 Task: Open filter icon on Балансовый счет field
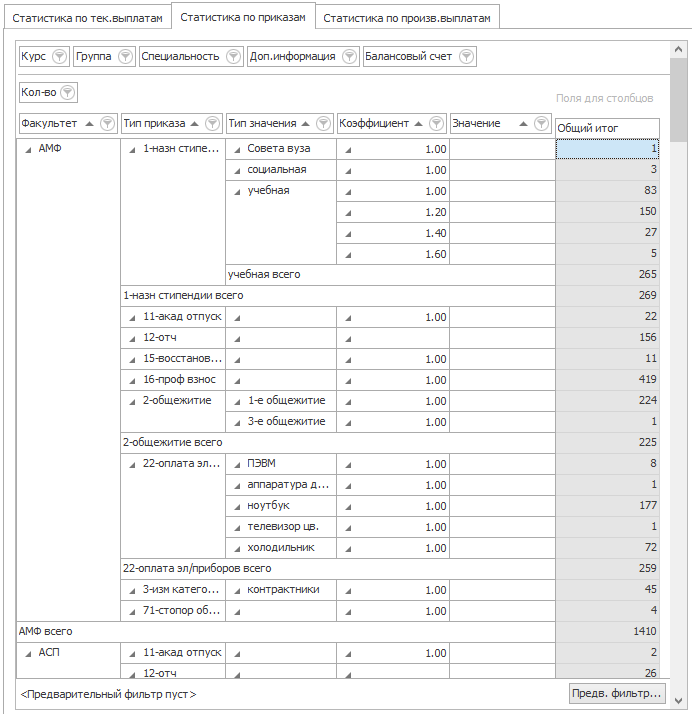click(x=466, y=56)
